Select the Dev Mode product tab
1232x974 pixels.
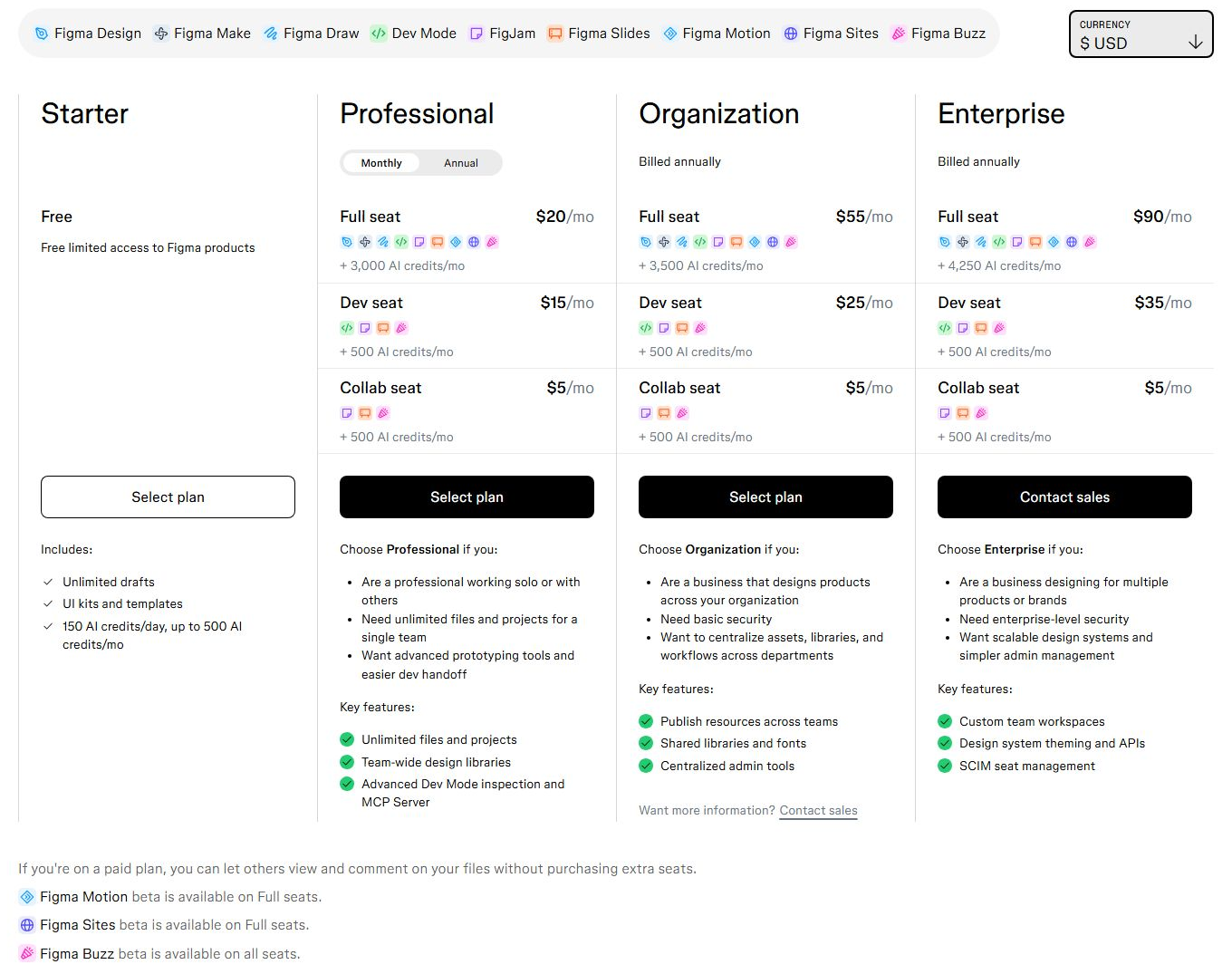tap(414, 34)
